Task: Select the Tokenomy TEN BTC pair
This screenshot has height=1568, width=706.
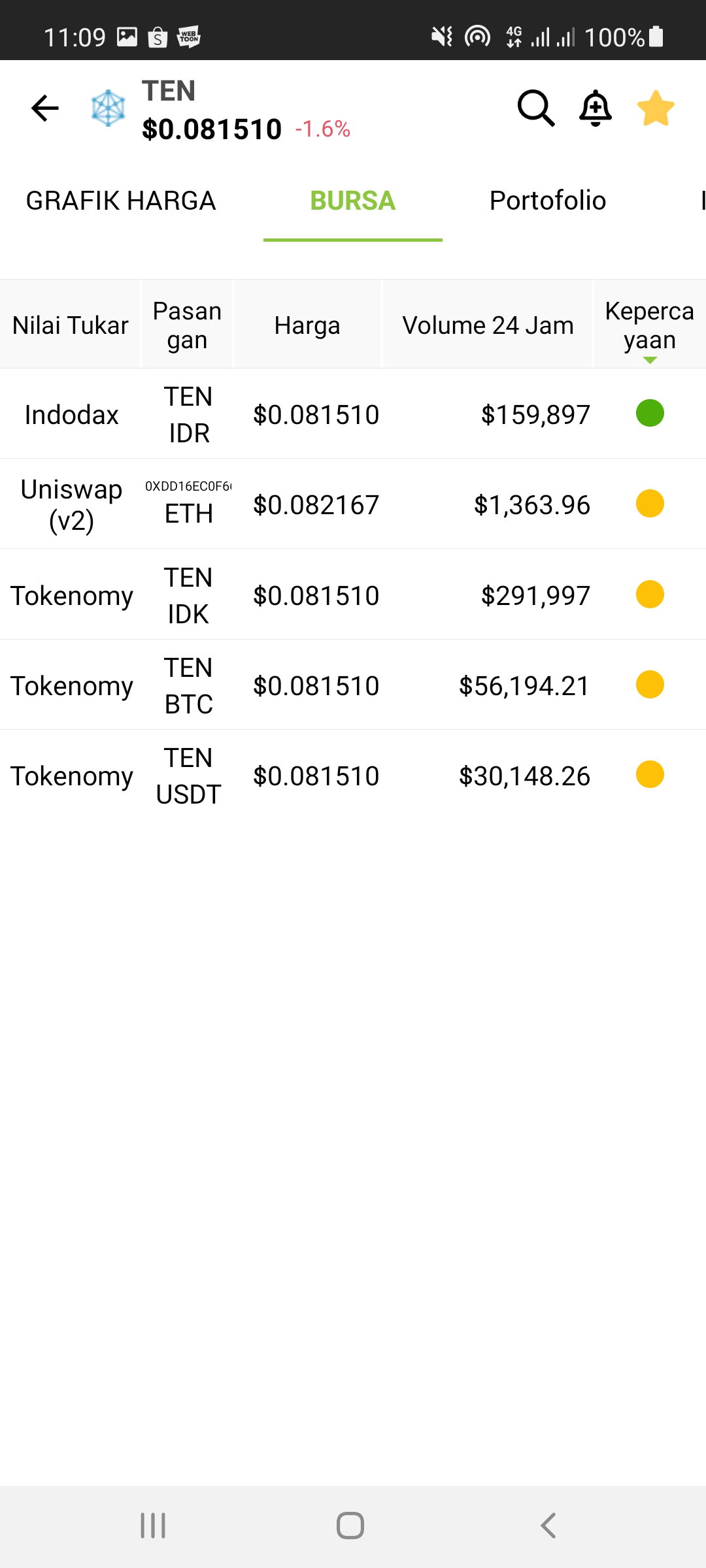Action: [353, 685]
